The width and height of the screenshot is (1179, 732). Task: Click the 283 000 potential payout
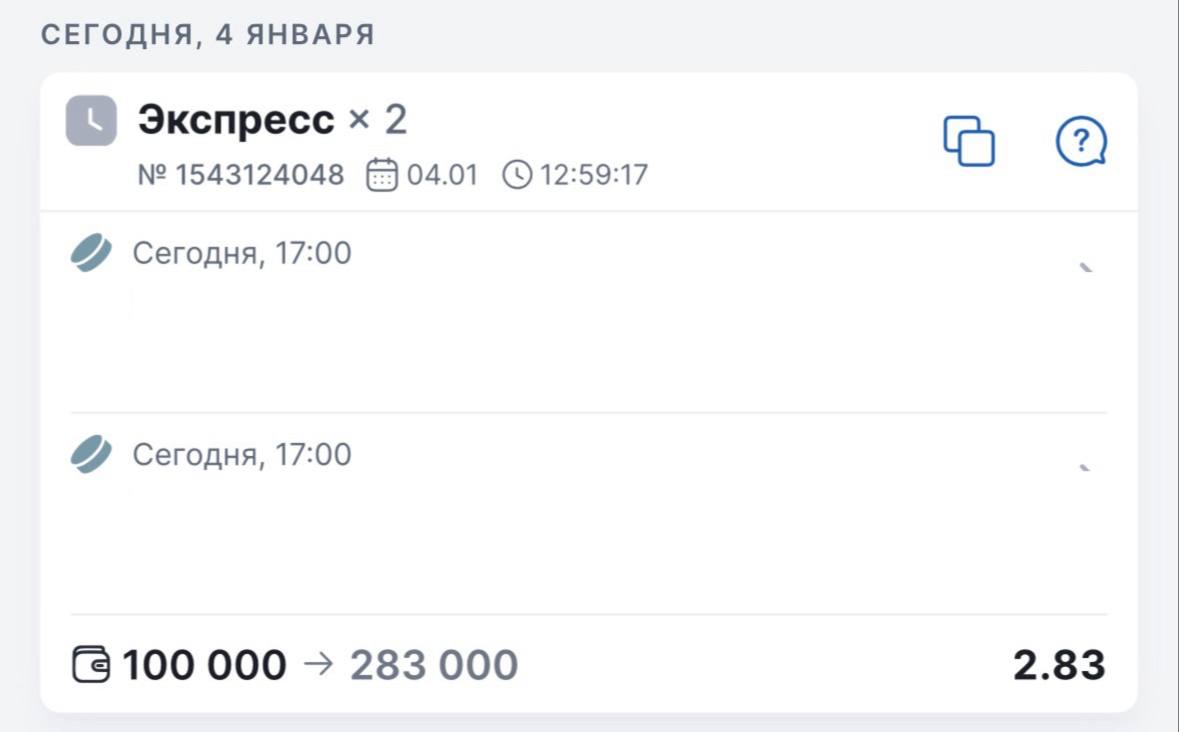pos(434,665)
